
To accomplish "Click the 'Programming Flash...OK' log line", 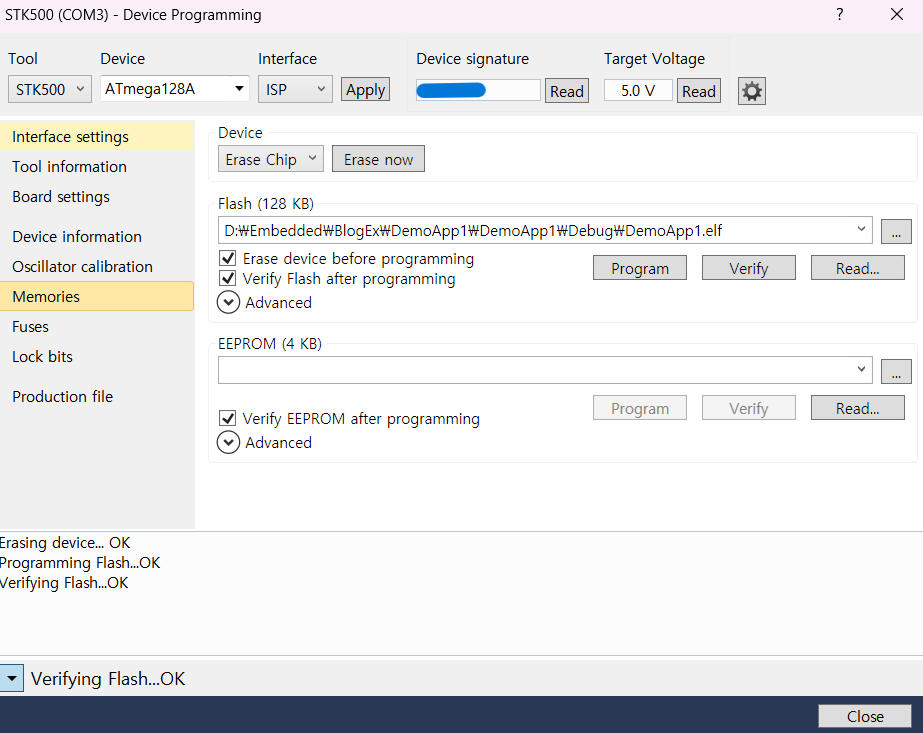I will (80, 563).
